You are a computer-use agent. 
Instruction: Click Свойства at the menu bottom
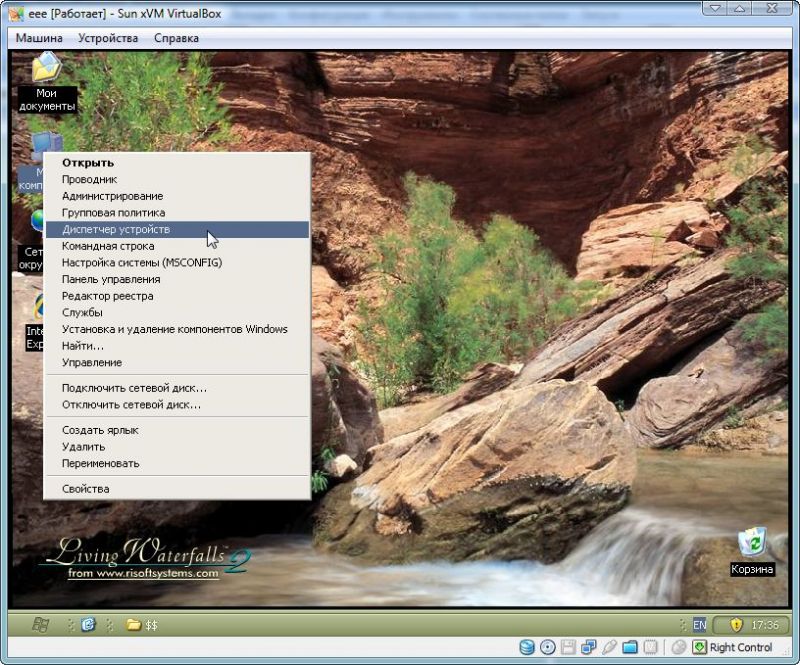coord(86,489)
